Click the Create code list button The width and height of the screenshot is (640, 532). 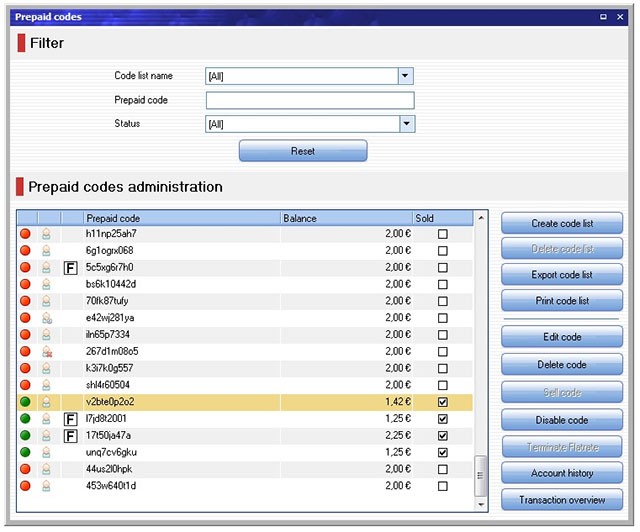click(561, 223)
